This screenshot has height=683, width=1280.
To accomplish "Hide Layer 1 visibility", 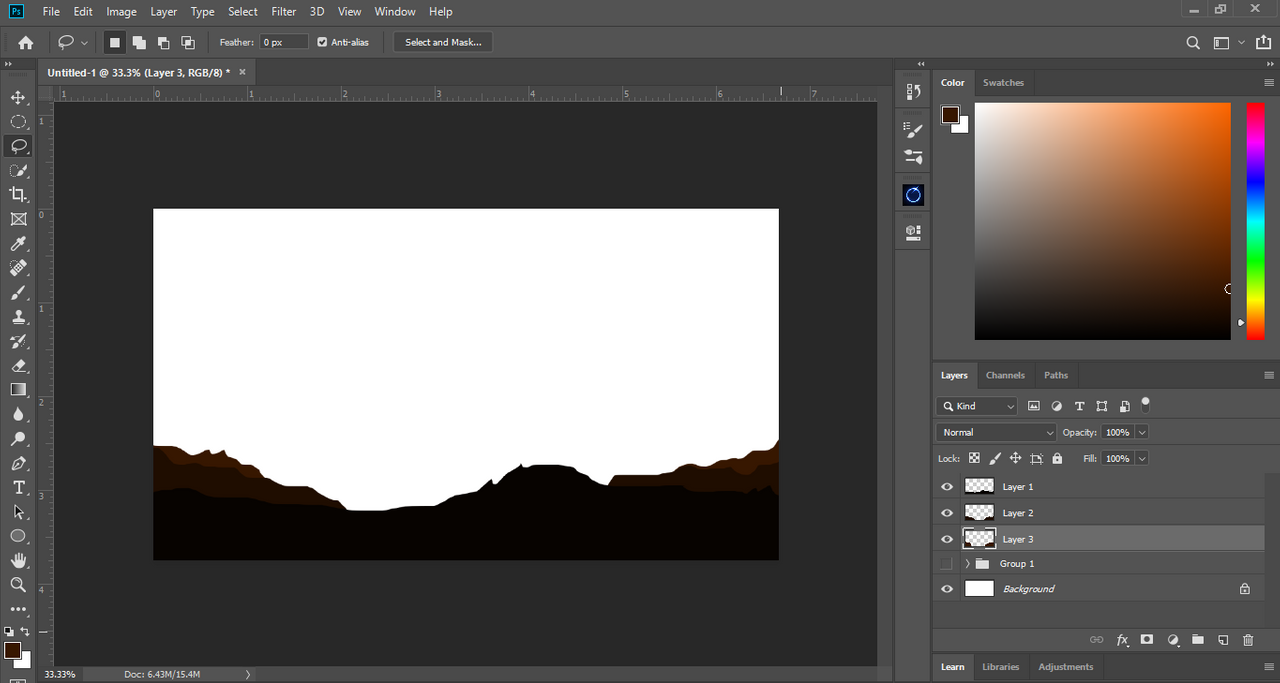I will coord(947,487).
